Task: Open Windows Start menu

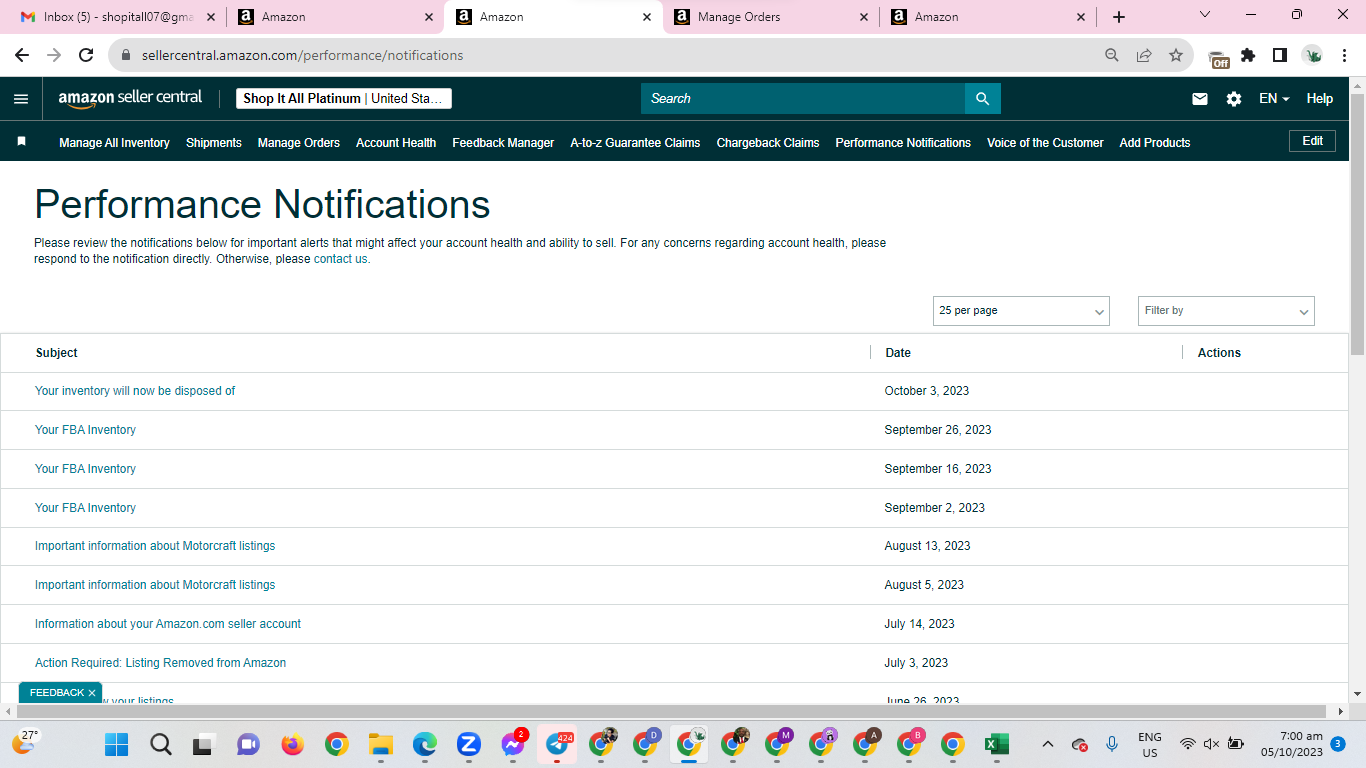Action: (x=117, y=744)
